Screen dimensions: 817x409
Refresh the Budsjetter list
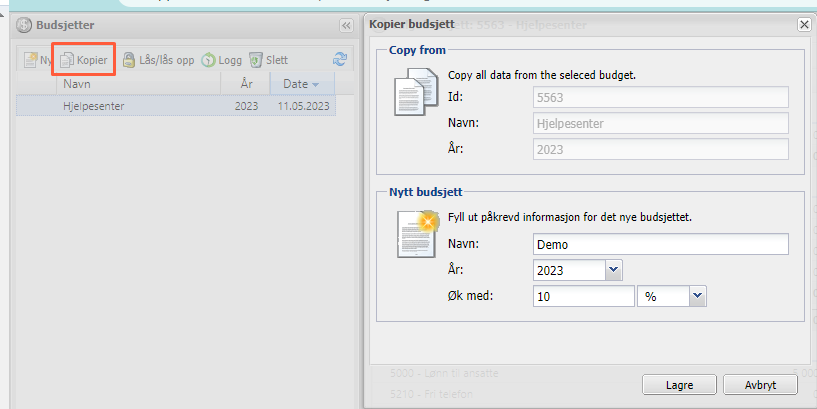click(340, 60)
